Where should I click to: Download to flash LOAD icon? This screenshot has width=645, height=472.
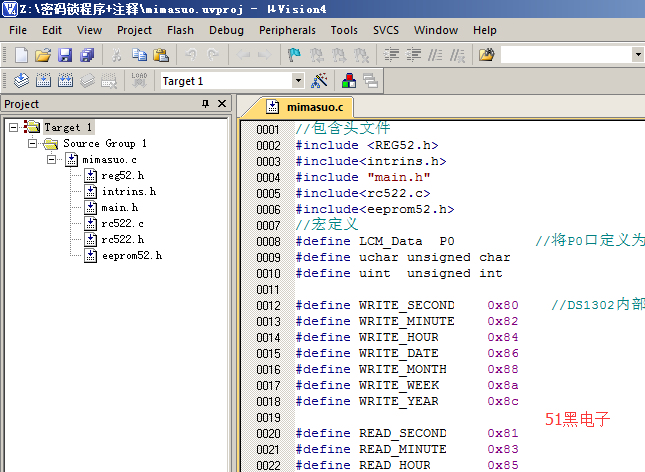tap(139, 81)
